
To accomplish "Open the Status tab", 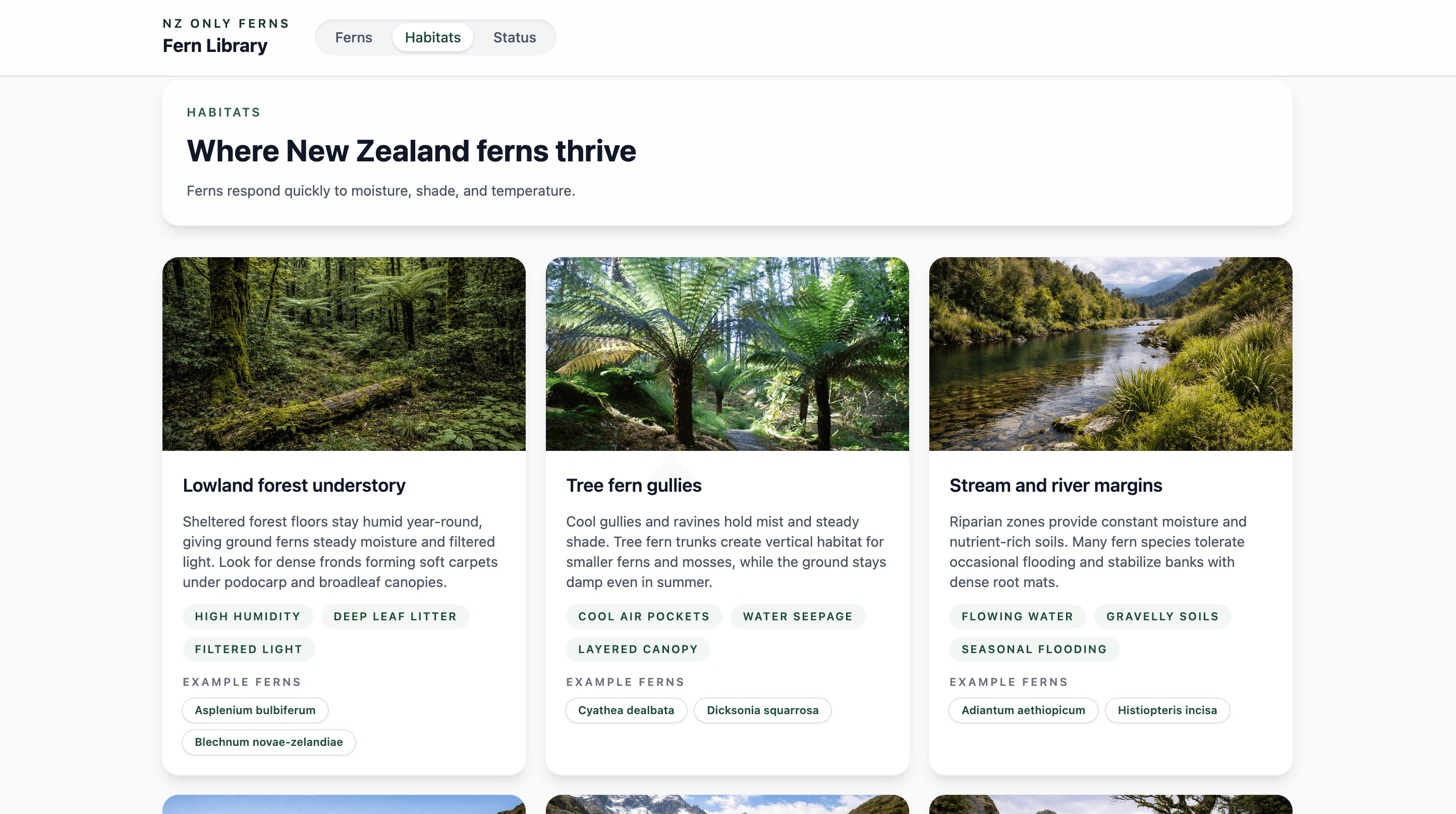I will (x=514, y=37).
